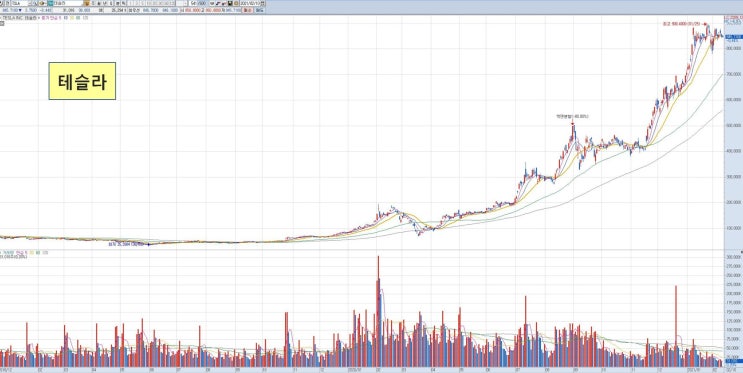Click the 종가 단순 5 moving average legend
The height and width of the screenshot is (373, 743).
51,18
